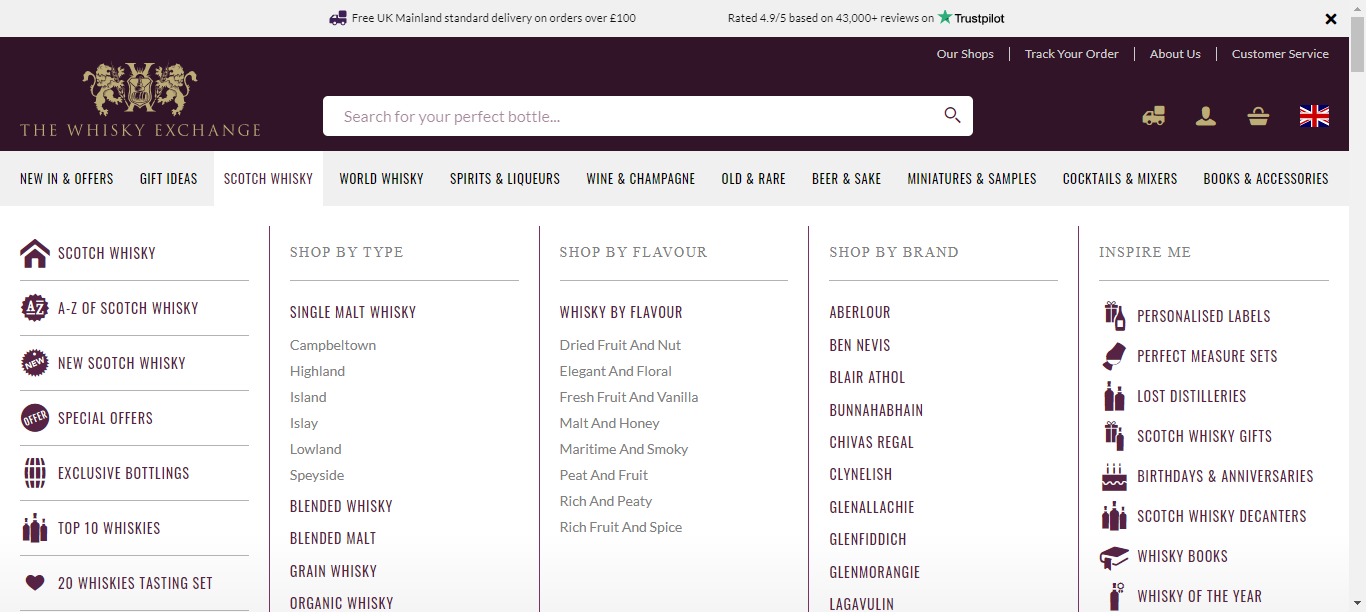
Task: Choose Rich Fruit And Spice flavour
Action: 621,527
